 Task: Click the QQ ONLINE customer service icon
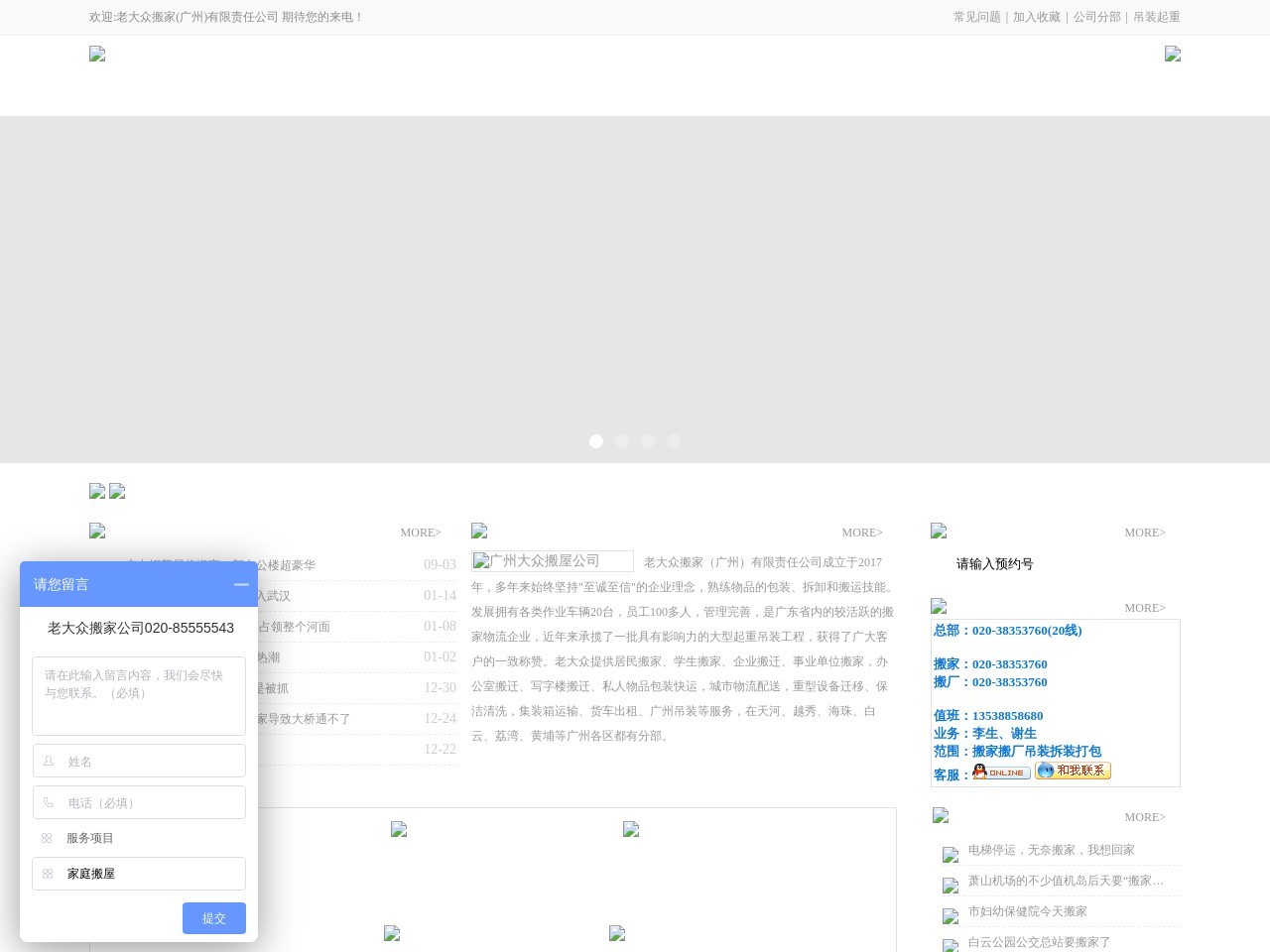click(x=1001, y=772)
